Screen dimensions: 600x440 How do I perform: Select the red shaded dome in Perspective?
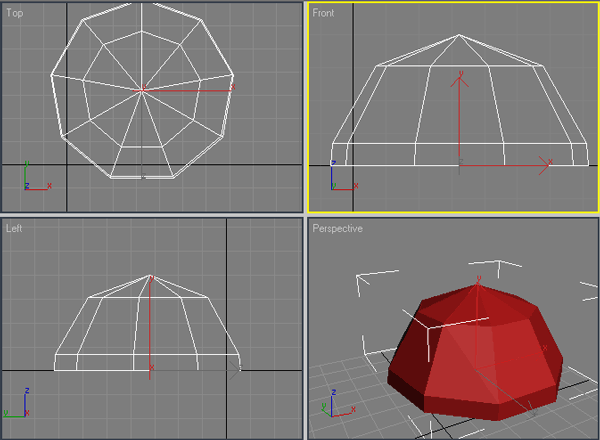[474, 352]
